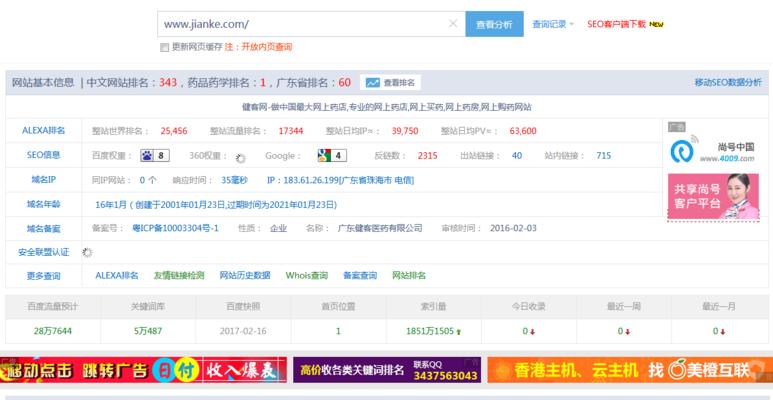Screen dimensions: 773x400
Task: Click the Baidu paw weight icon
Action: [155, 156]
